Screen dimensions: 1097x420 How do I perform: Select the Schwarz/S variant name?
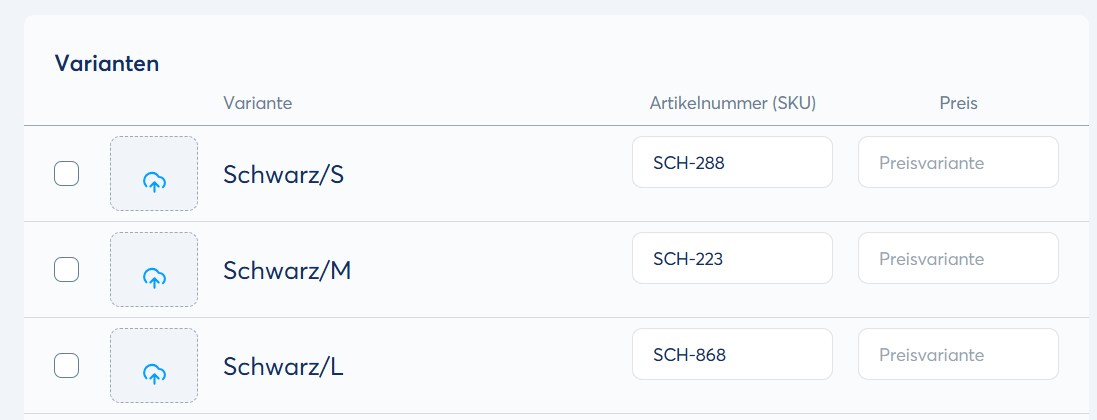(284, 175)
